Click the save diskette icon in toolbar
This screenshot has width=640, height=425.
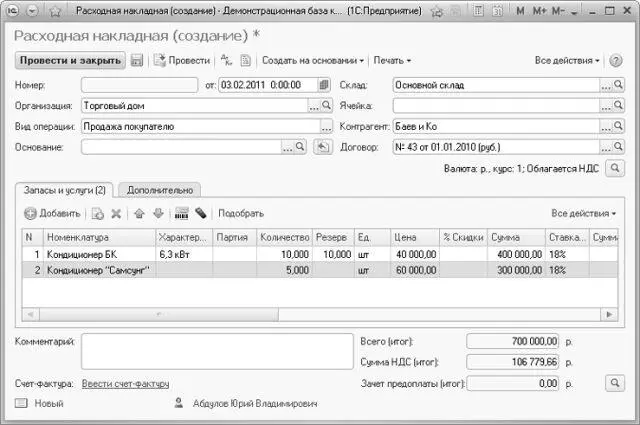click(x=137, y=60)
